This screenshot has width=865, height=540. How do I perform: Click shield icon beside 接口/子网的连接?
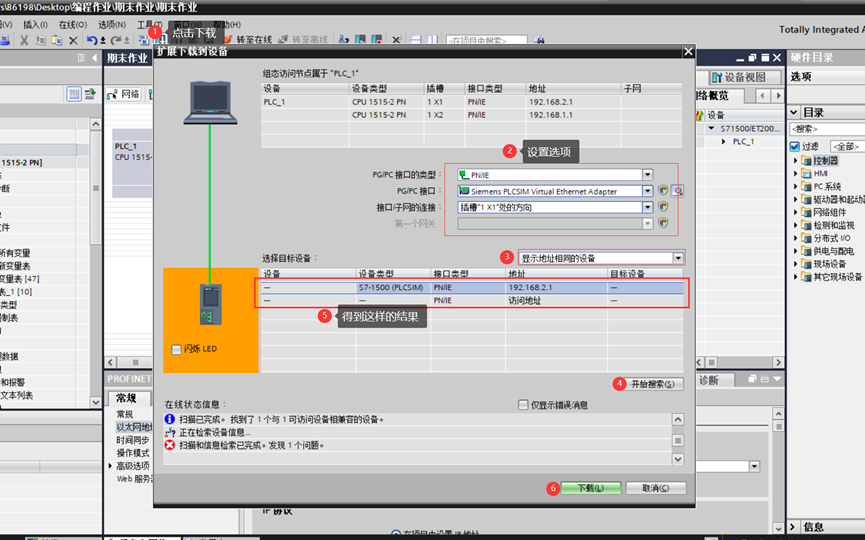pyautogui.click(x=663, y=207)
